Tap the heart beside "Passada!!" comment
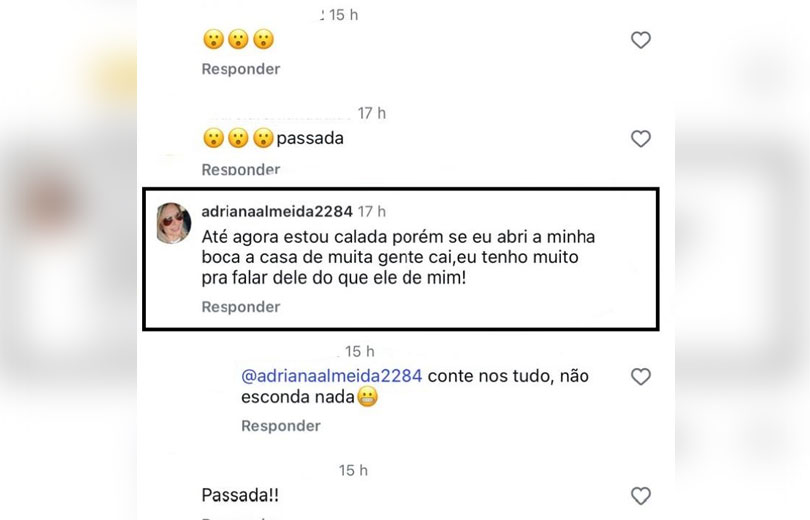 coord(641,496)
